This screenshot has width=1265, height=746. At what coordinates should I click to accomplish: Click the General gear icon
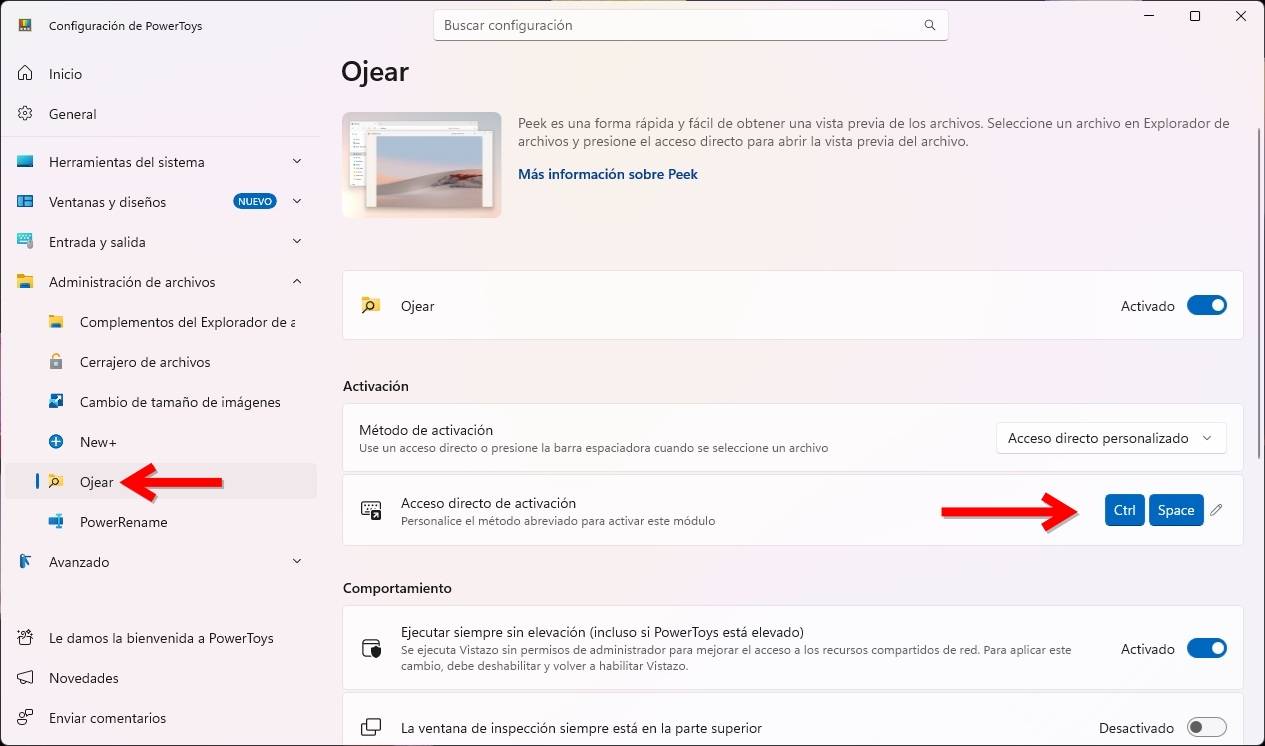[26, 114]
